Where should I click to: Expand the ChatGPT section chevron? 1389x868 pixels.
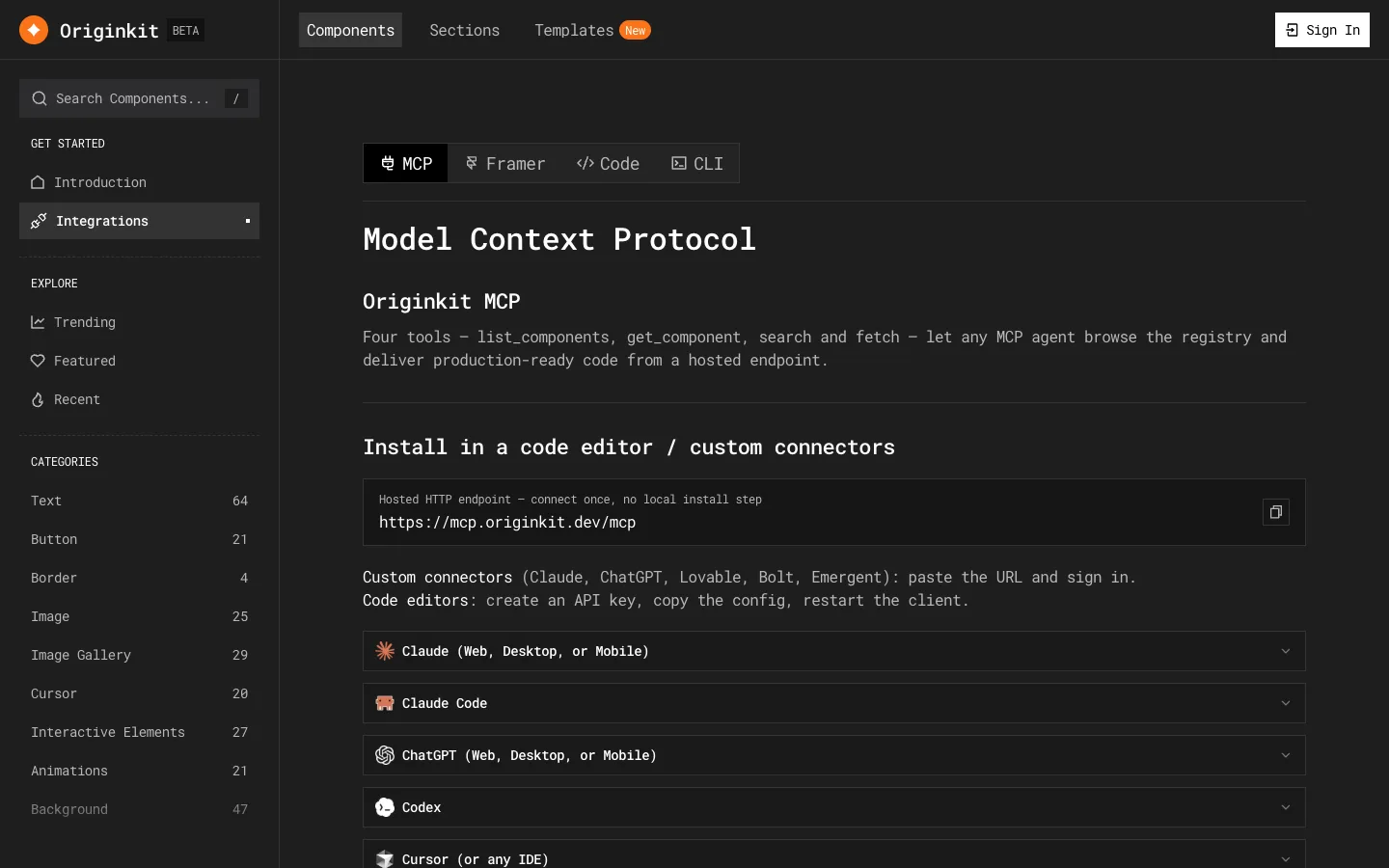point(1285,755)
